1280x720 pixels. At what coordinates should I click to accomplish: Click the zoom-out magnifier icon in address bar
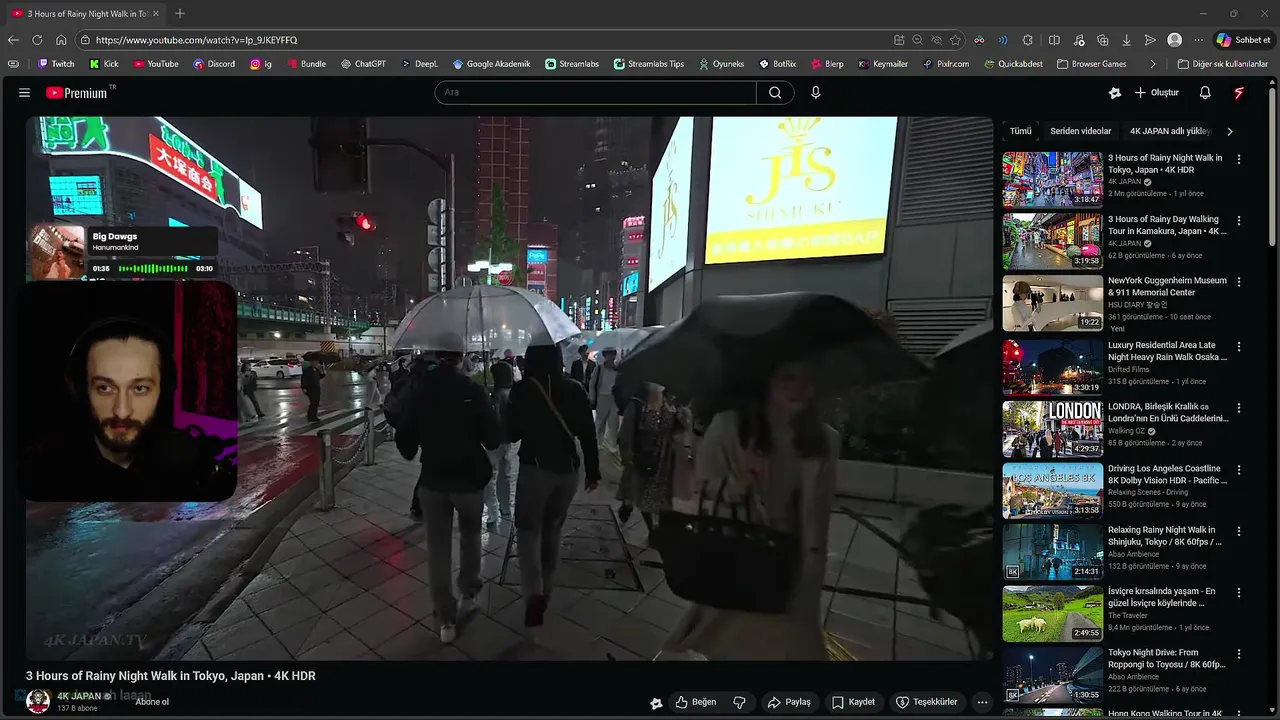917,40
